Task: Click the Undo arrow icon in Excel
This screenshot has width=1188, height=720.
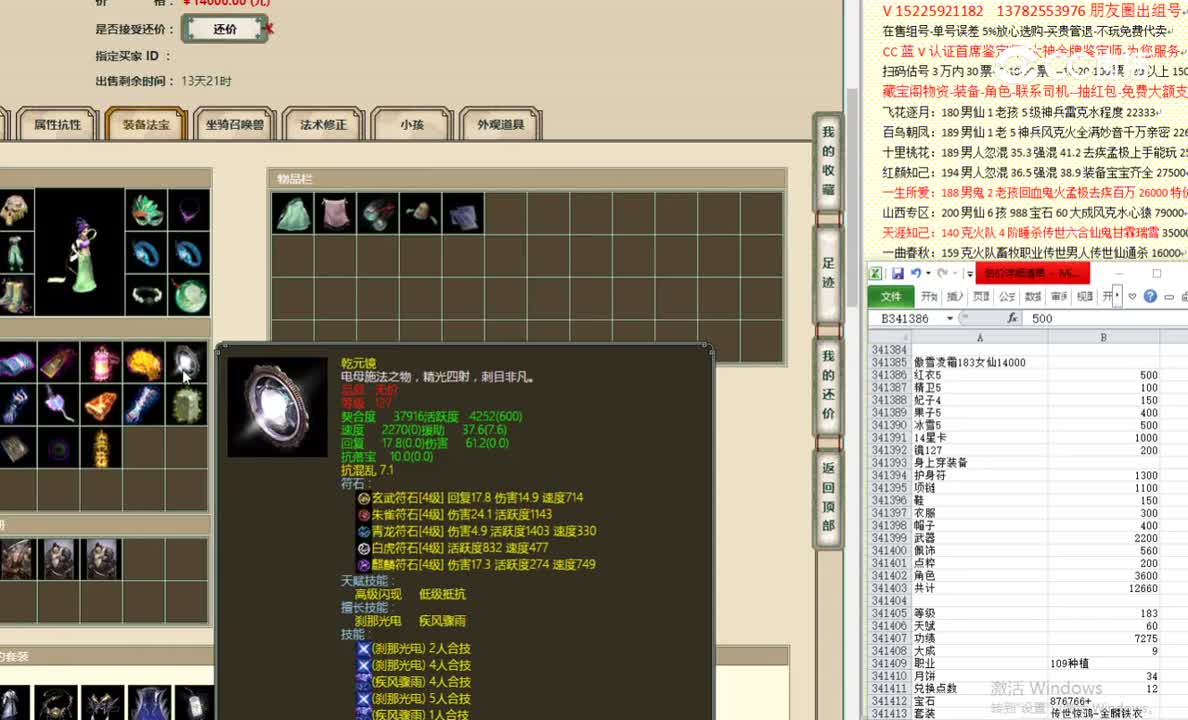Action: (917, 272)
